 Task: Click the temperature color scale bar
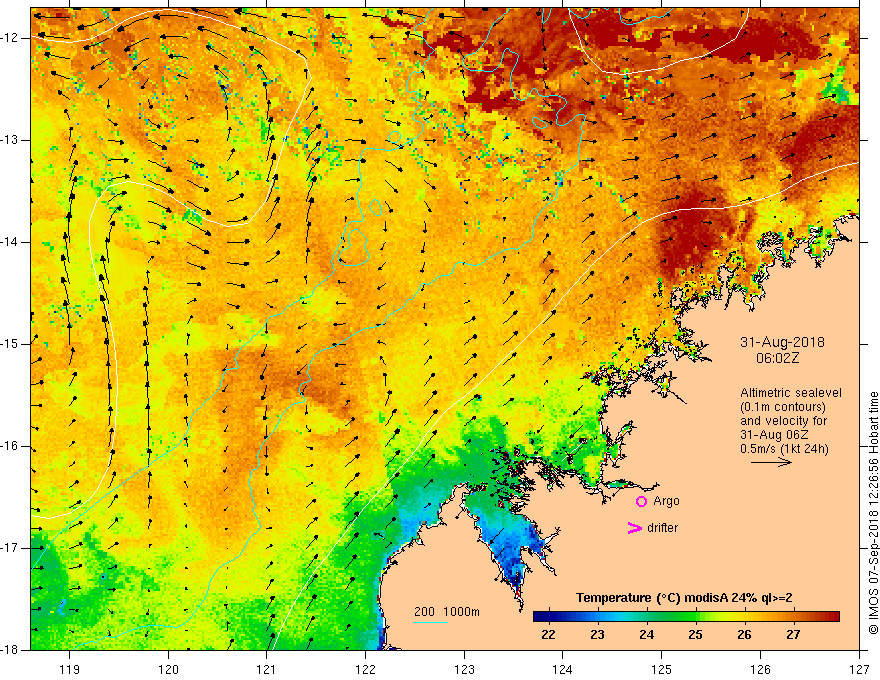pos(686,616)
